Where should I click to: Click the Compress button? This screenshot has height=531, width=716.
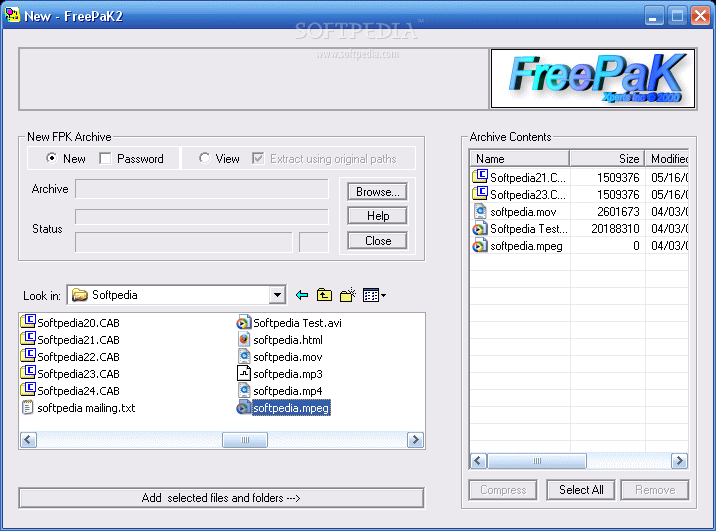pos(503,490)
